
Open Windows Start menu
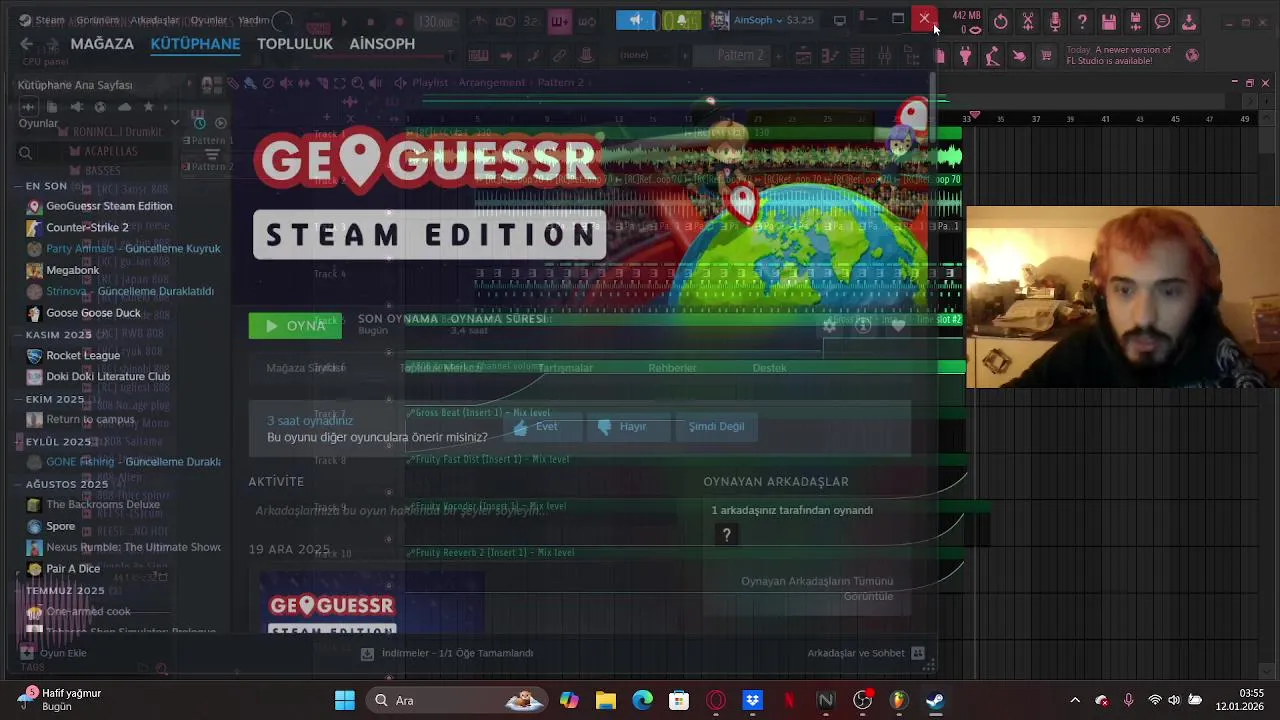(x=345, y=701)
